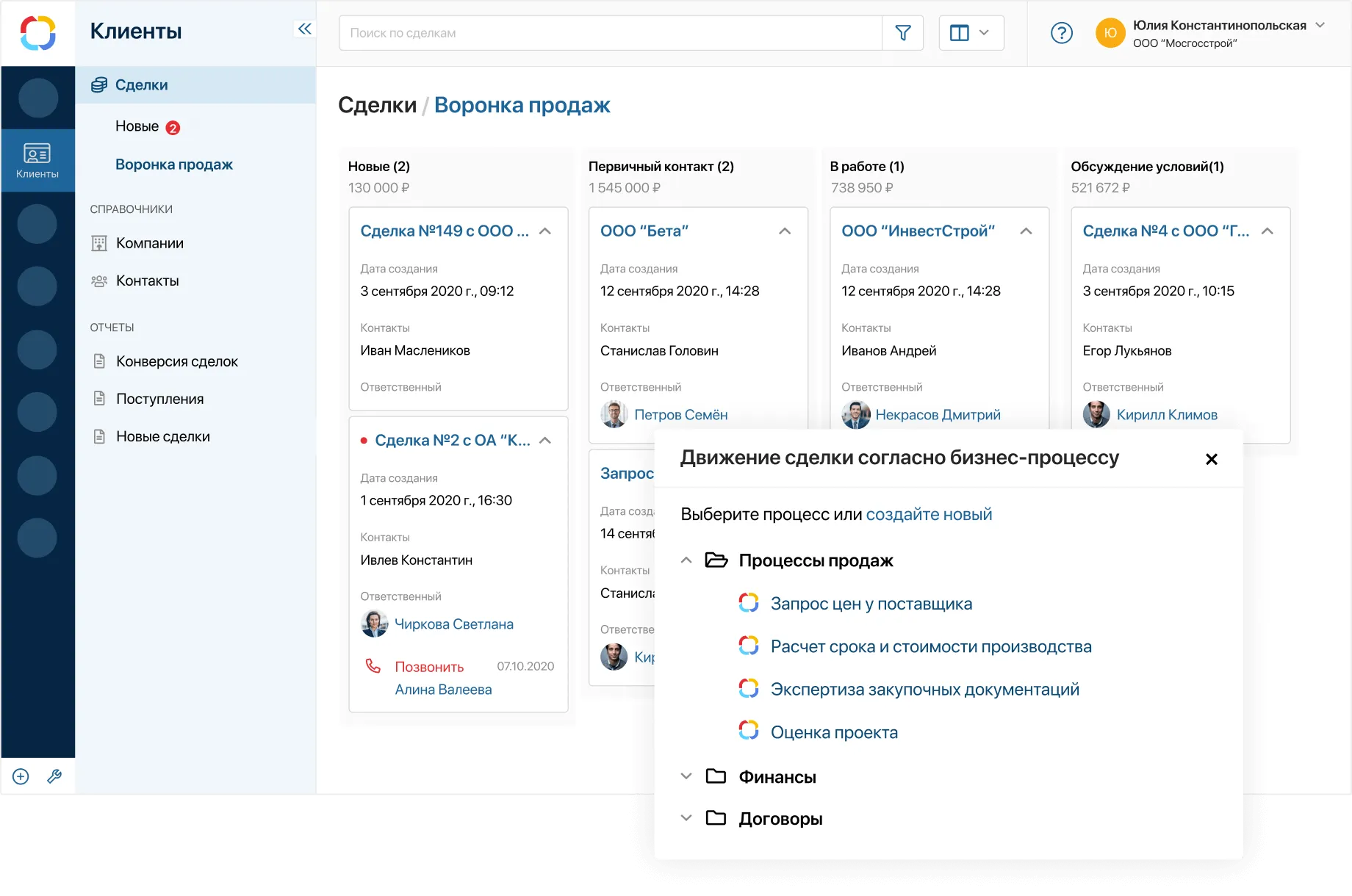
Task: Open Воронка продаж from the menu
Action: 173,164
